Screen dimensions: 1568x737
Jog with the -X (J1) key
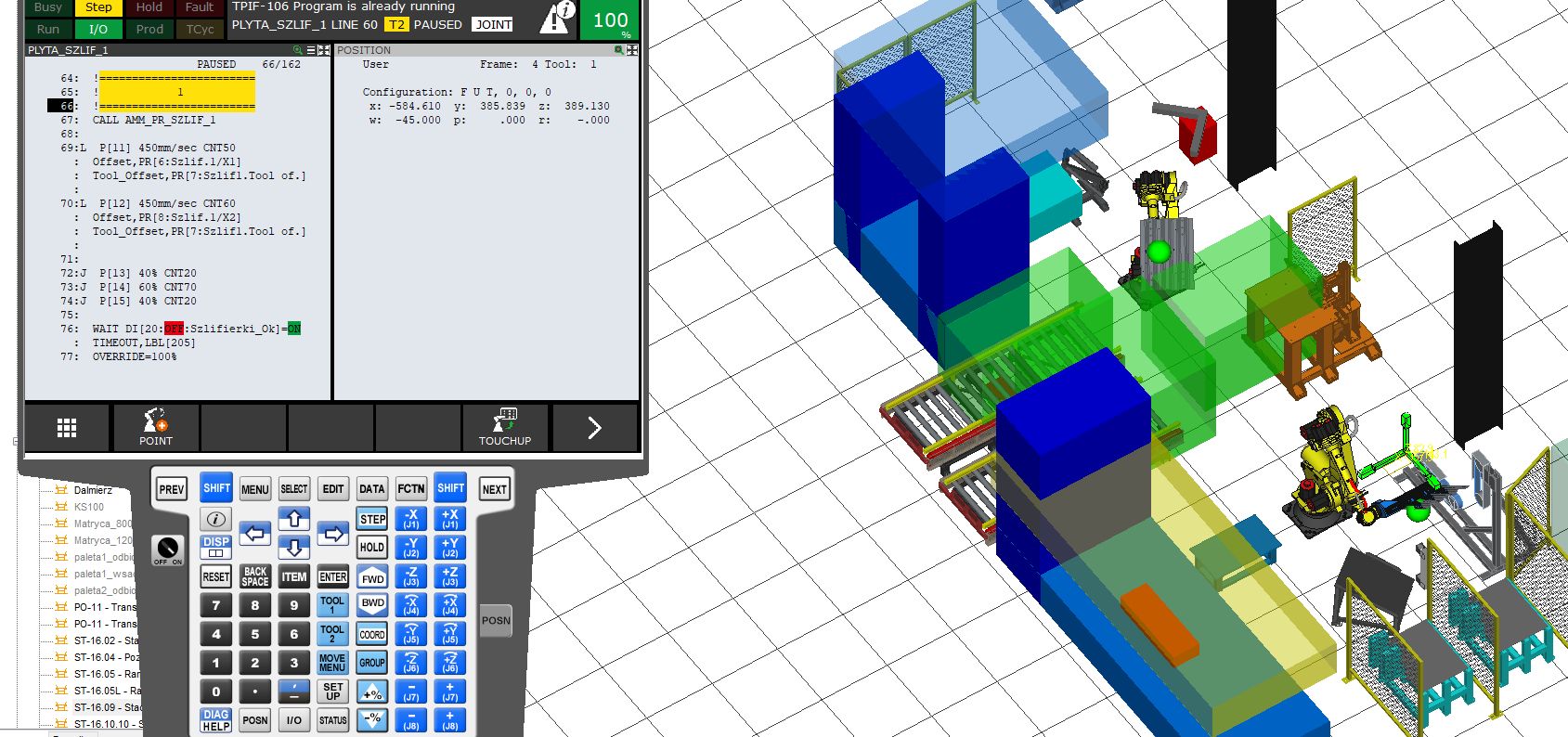click(x=411, y=519)
